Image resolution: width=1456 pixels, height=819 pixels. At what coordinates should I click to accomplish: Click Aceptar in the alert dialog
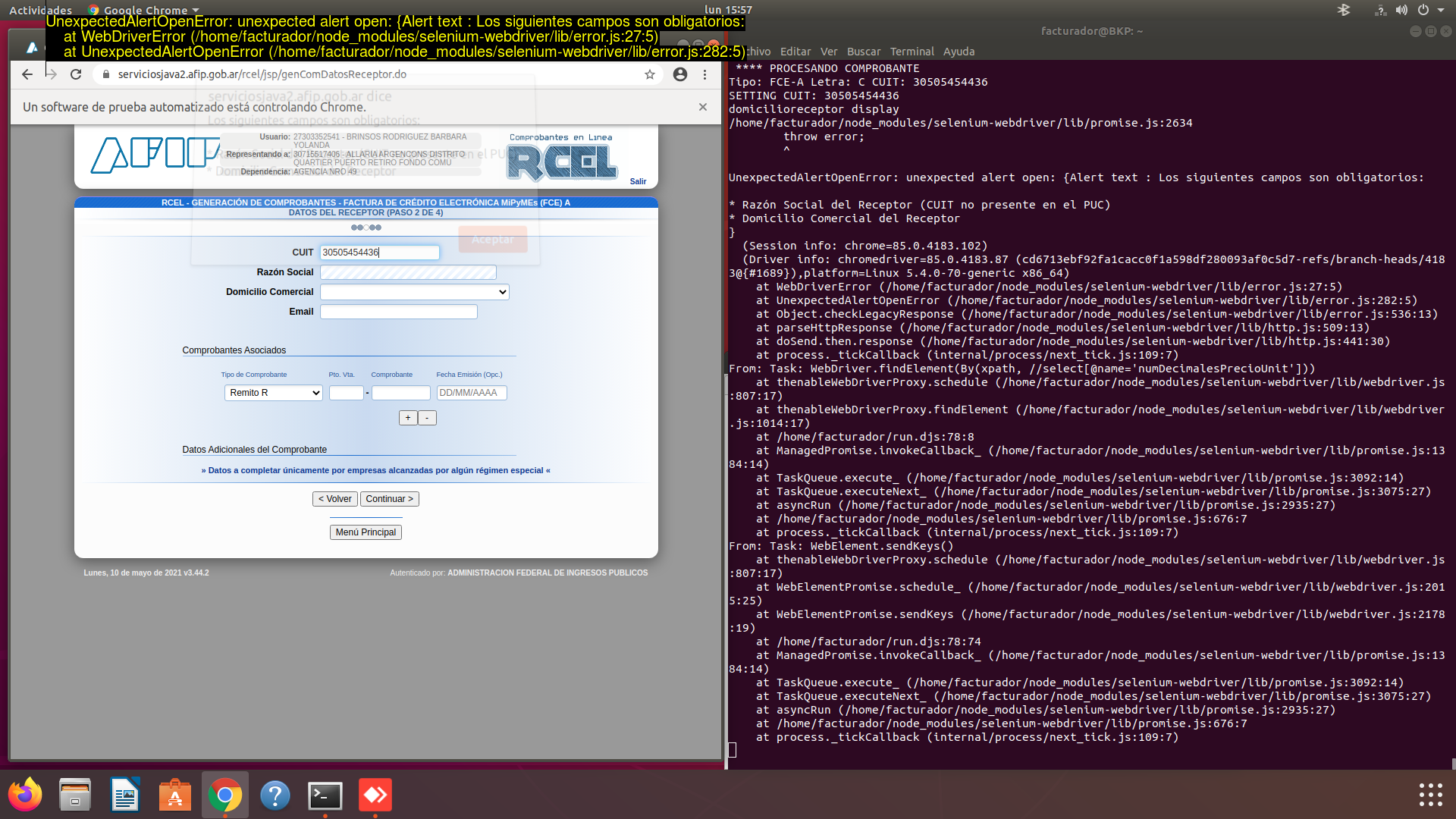coord(493,240)
